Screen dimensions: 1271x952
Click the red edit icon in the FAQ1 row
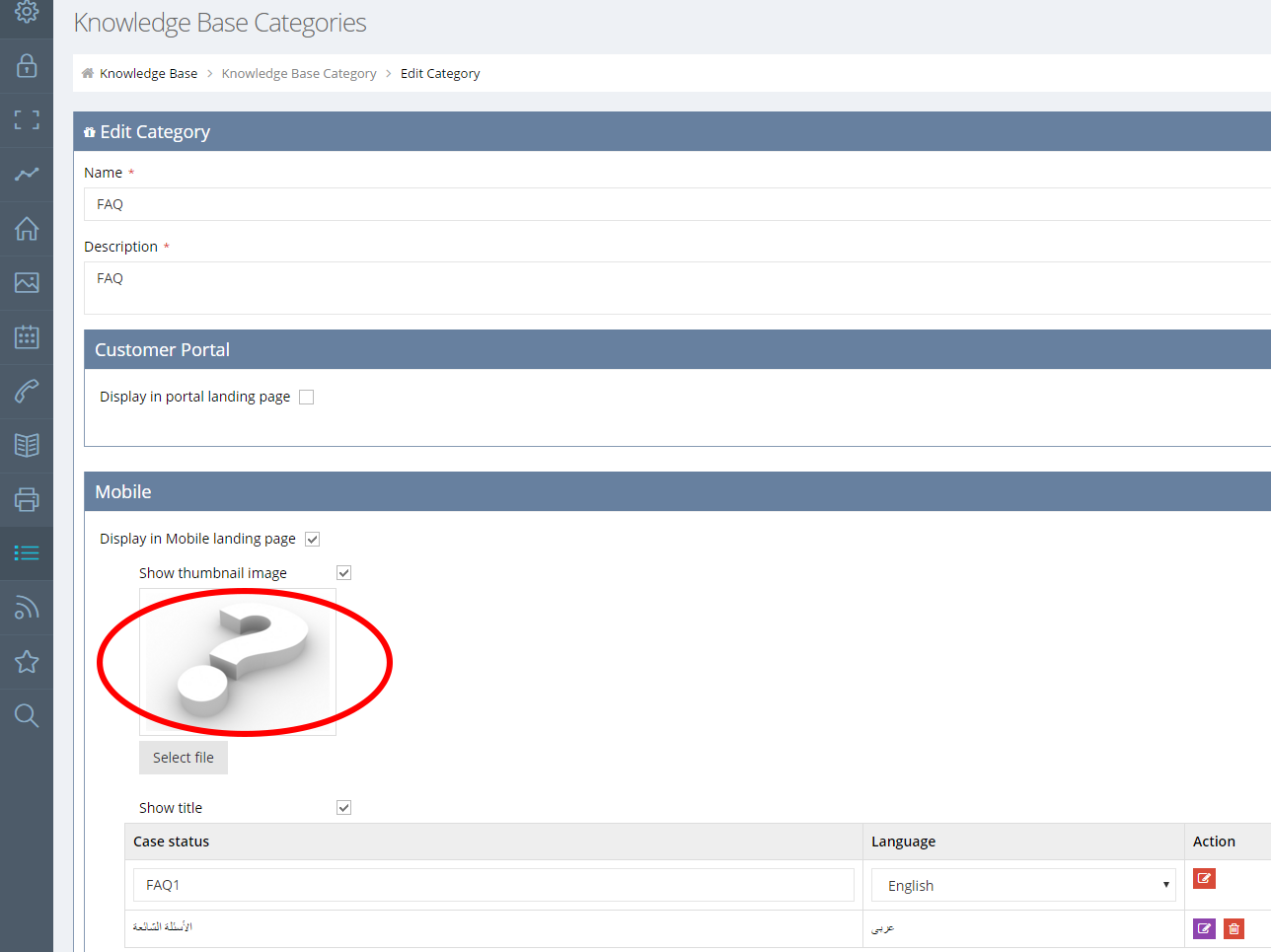point(1204,878)
